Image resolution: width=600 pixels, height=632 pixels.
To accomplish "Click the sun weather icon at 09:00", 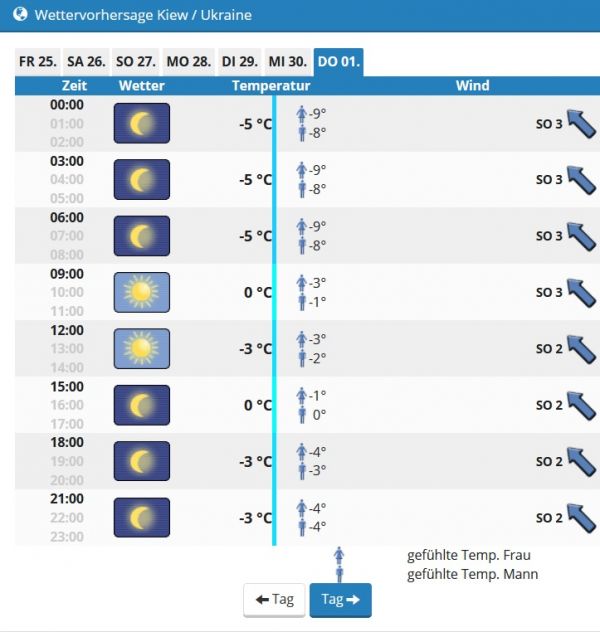I will click(142, 292).
